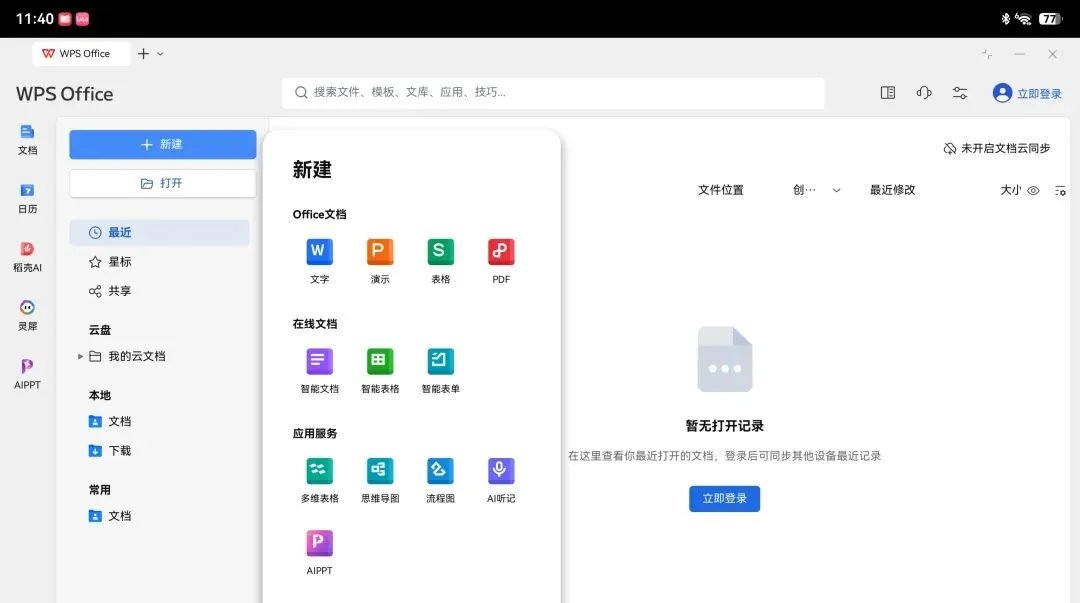Create a new PDF document
Screen dimensions: 1080x603
pos(501,260)
